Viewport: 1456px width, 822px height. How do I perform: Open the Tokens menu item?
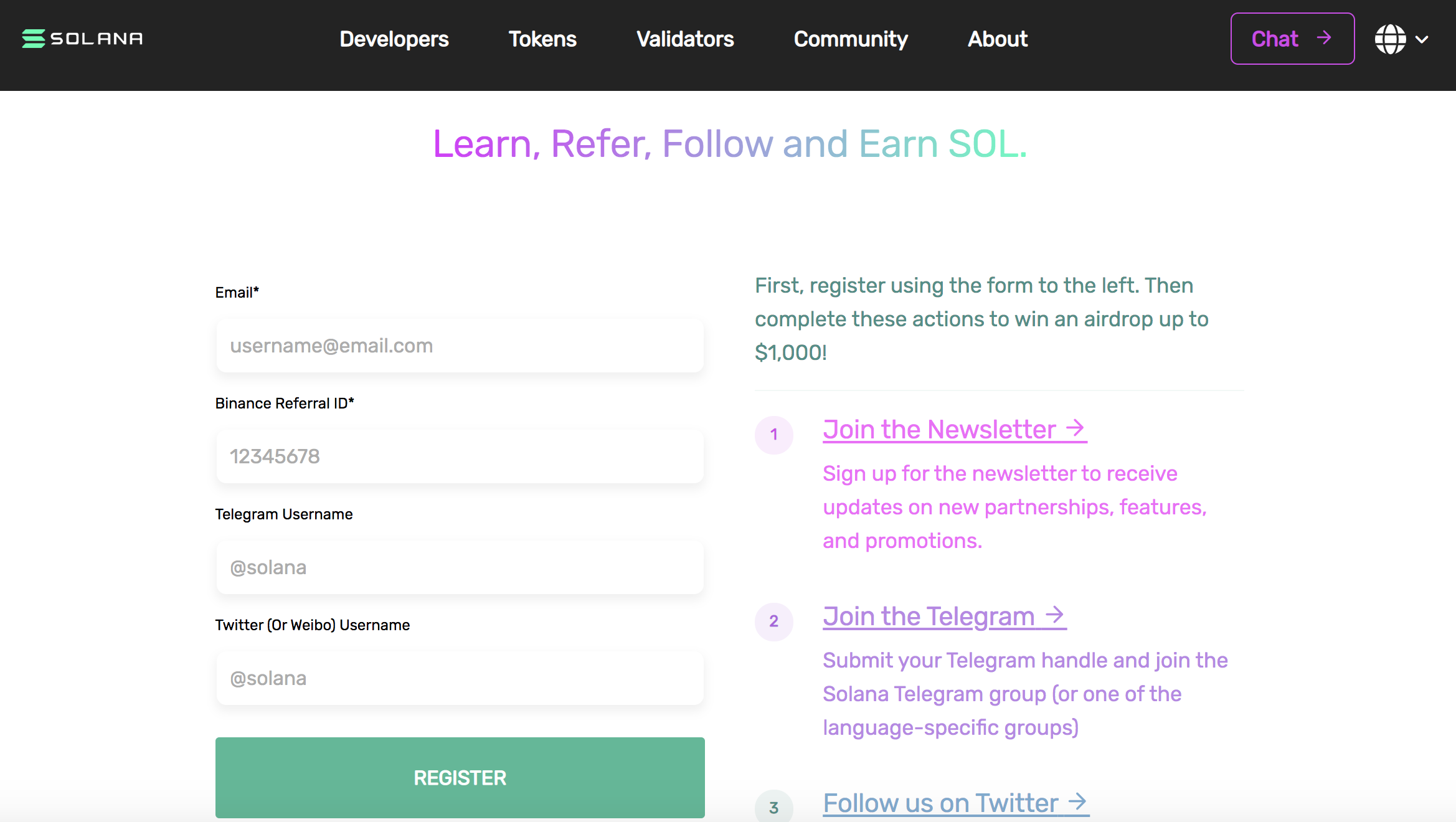pyautogui.click(x=542, y=39)
